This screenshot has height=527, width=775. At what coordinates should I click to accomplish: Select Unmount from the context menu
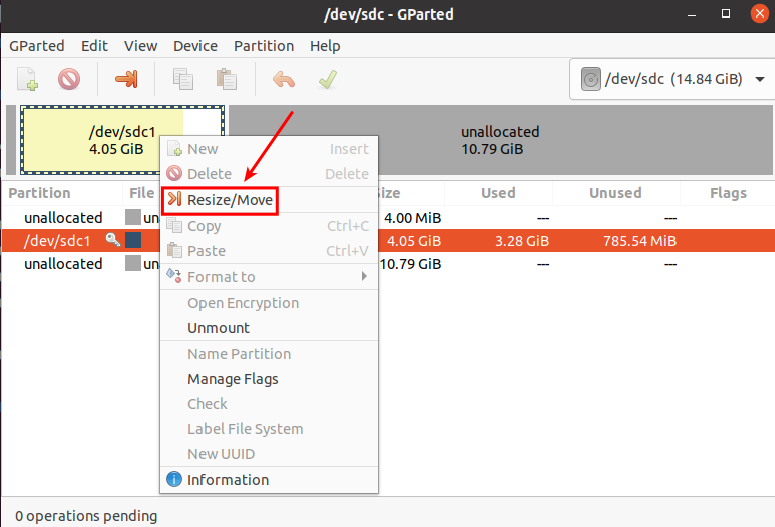tap(269, 328)
